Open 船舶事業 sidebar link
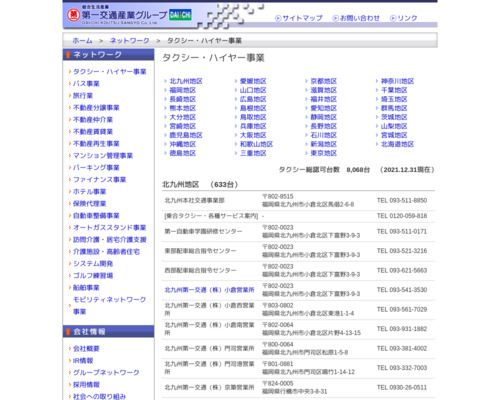 click(86, 288)
